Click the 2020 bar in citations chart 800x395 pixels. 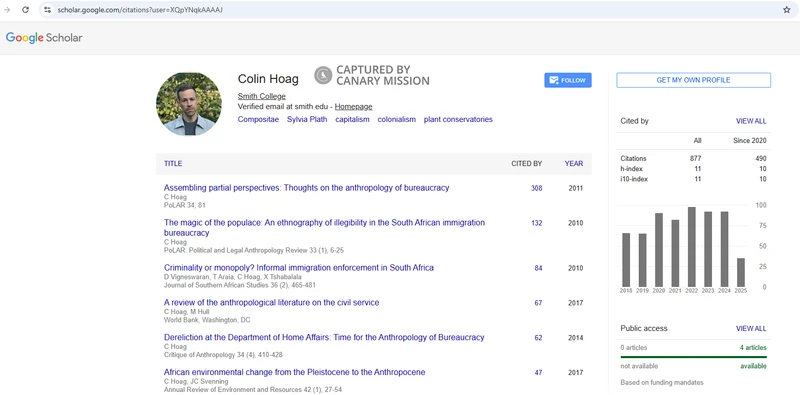pos(659,250)
